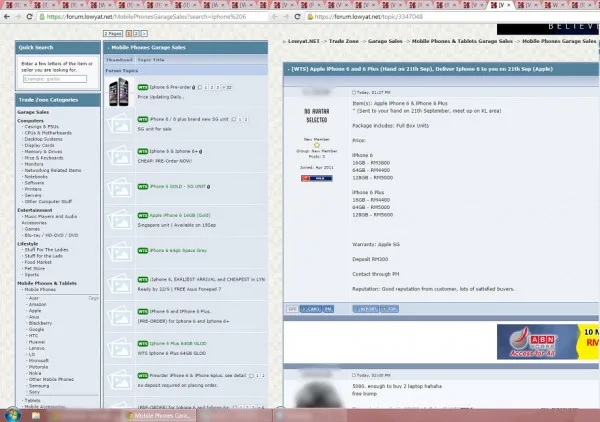Open File Explorer from the taskbar
The width and height of the screenshot is (600, 422).
click(36, 415)
